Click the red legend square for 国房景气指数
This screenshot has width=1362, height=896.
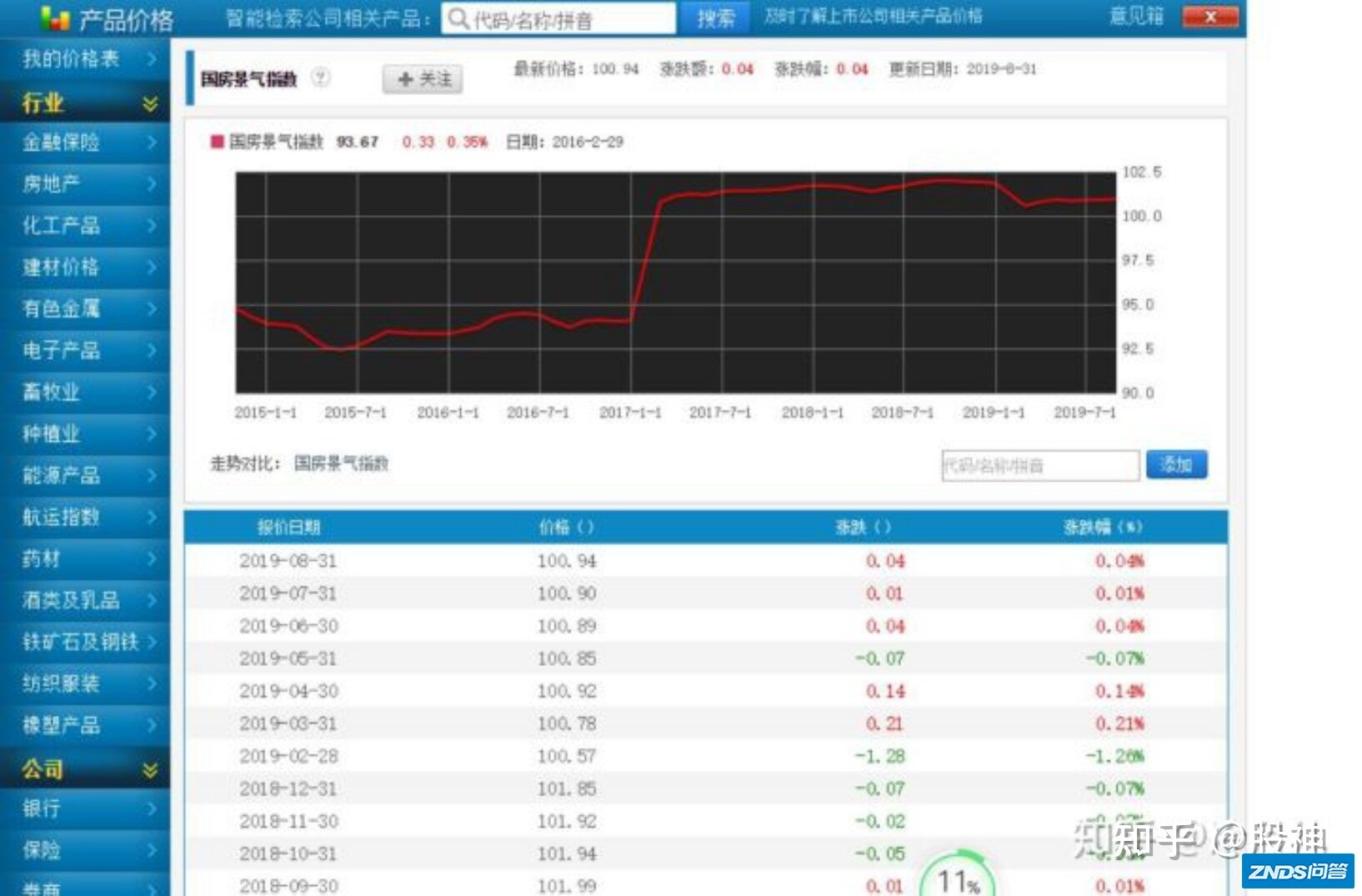tap(218, 142)
